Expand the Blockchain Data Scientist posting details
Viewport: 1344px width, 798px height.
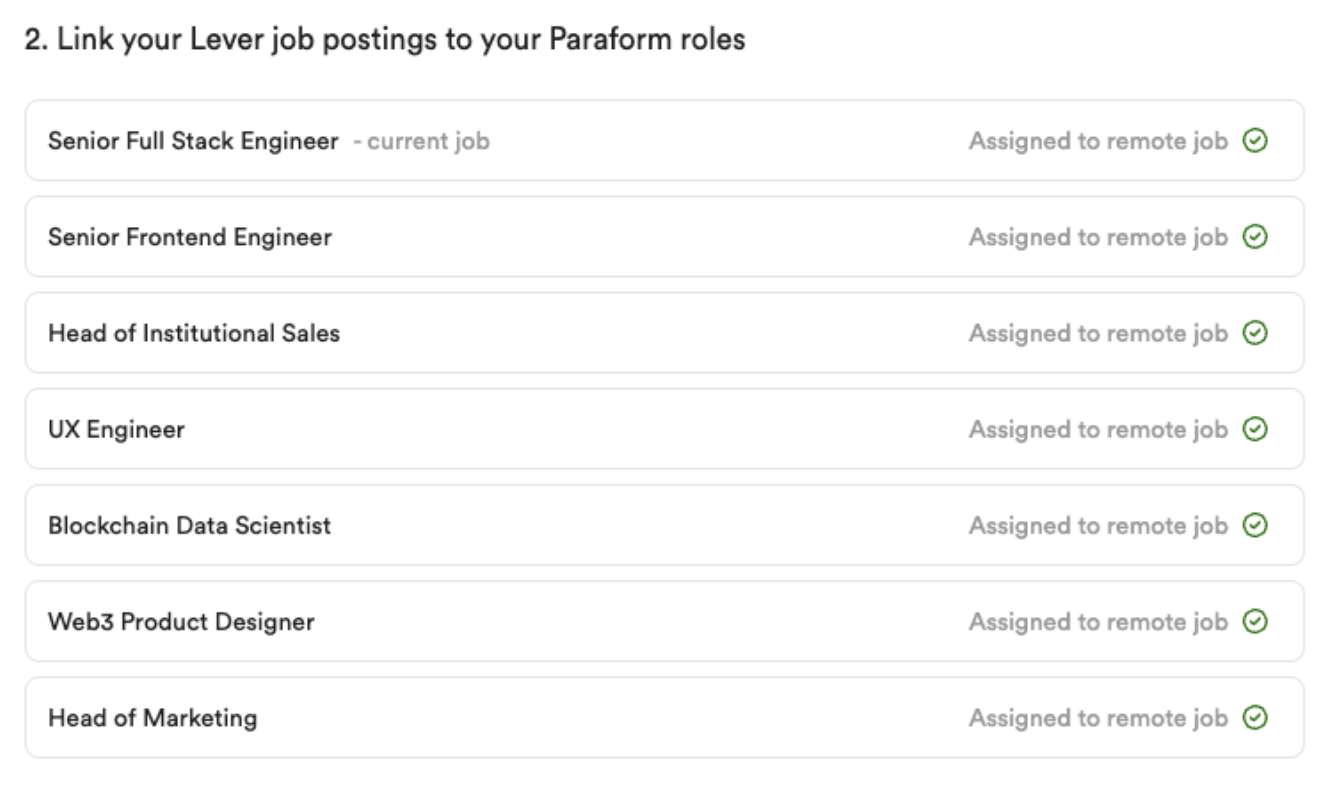pos(670,525)
